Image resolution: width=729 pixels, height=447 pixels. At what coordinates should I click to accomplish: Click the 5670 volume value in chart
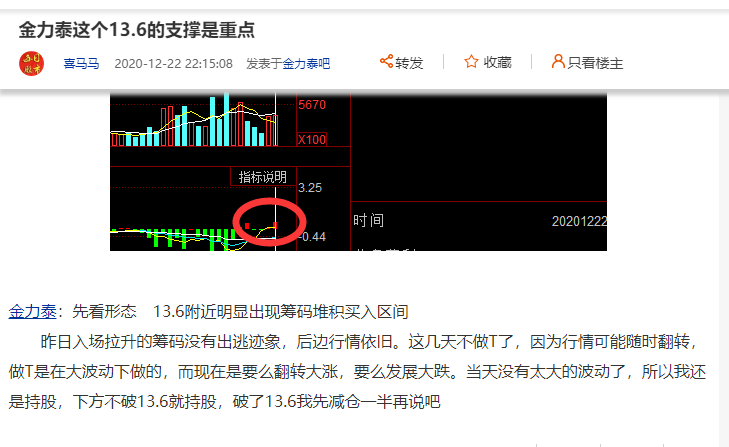[312, 105]
